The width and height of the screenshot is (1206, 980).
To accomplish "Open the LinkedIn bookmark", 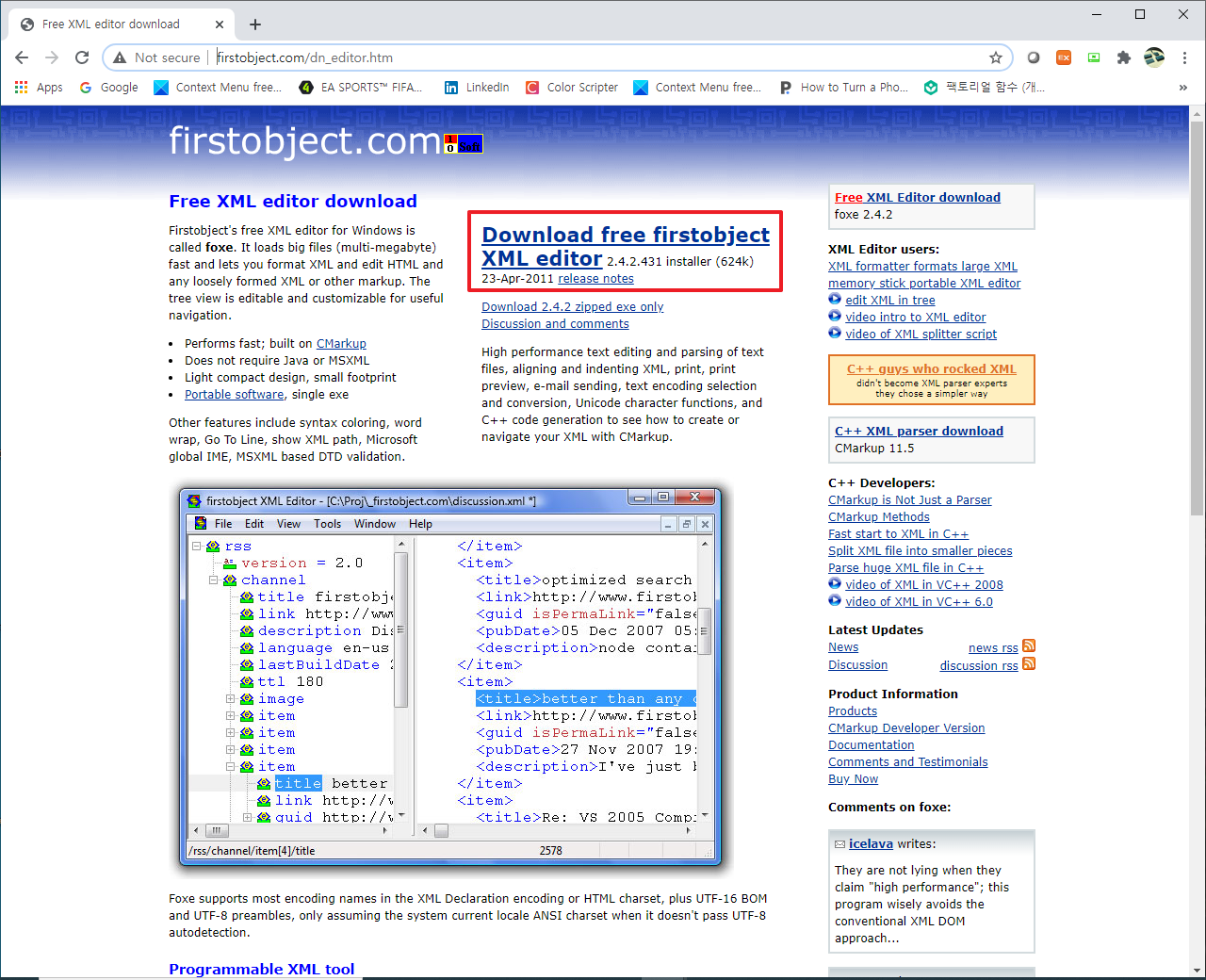I will (x=477, y=88).
